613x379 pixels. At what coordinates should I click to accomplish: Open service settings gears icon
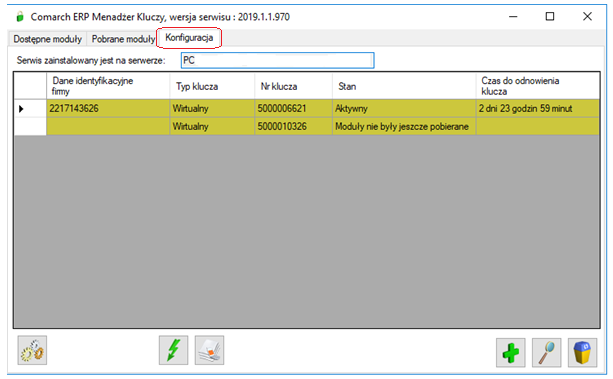(x=32, y=350)
